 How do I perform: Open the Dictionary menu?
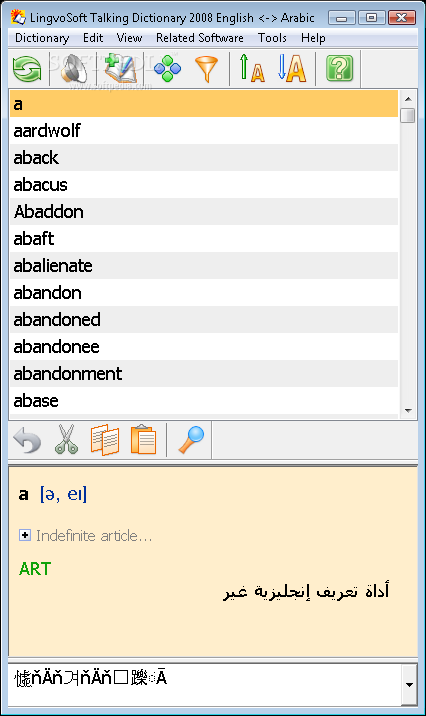(42, 38)
